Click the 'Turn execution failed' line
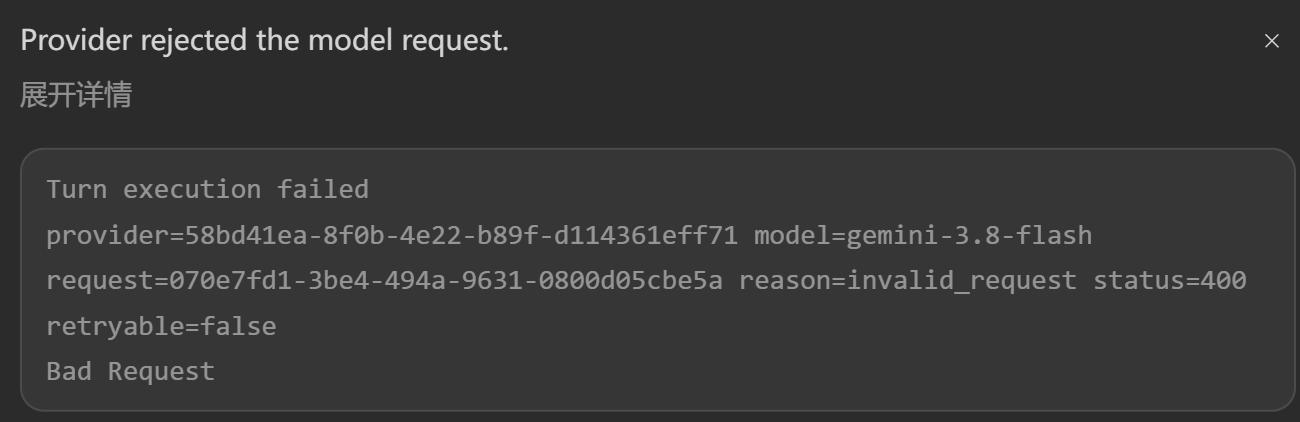The image size is (1300, 422). [x=207, y=189]
